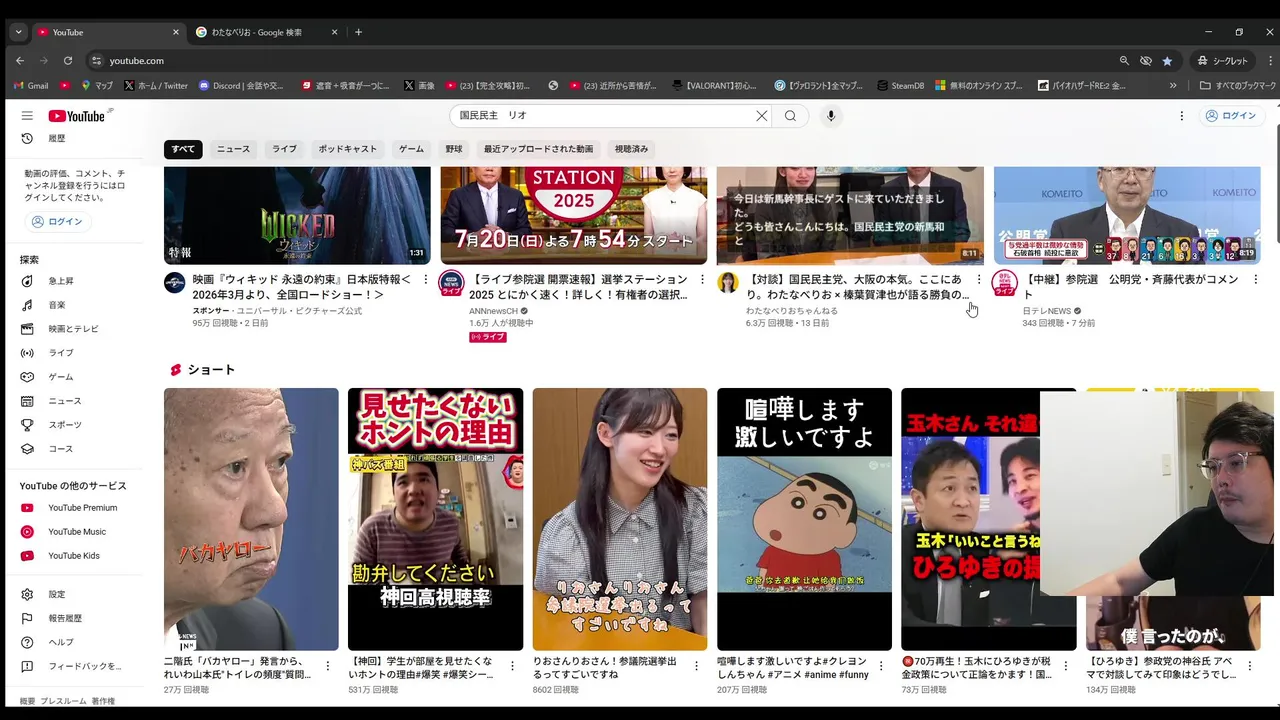The width and height of the screenshot is (1280, 720).
Task: Select the 視聴済み filter chip
Action: coord(631,149)
